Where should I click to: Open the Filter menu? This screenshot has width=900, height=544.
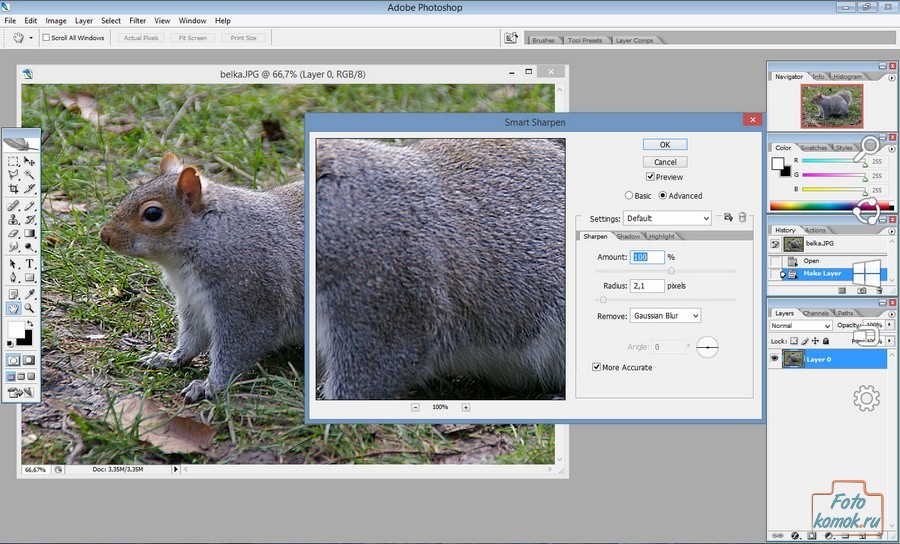[x=137, y=20]
